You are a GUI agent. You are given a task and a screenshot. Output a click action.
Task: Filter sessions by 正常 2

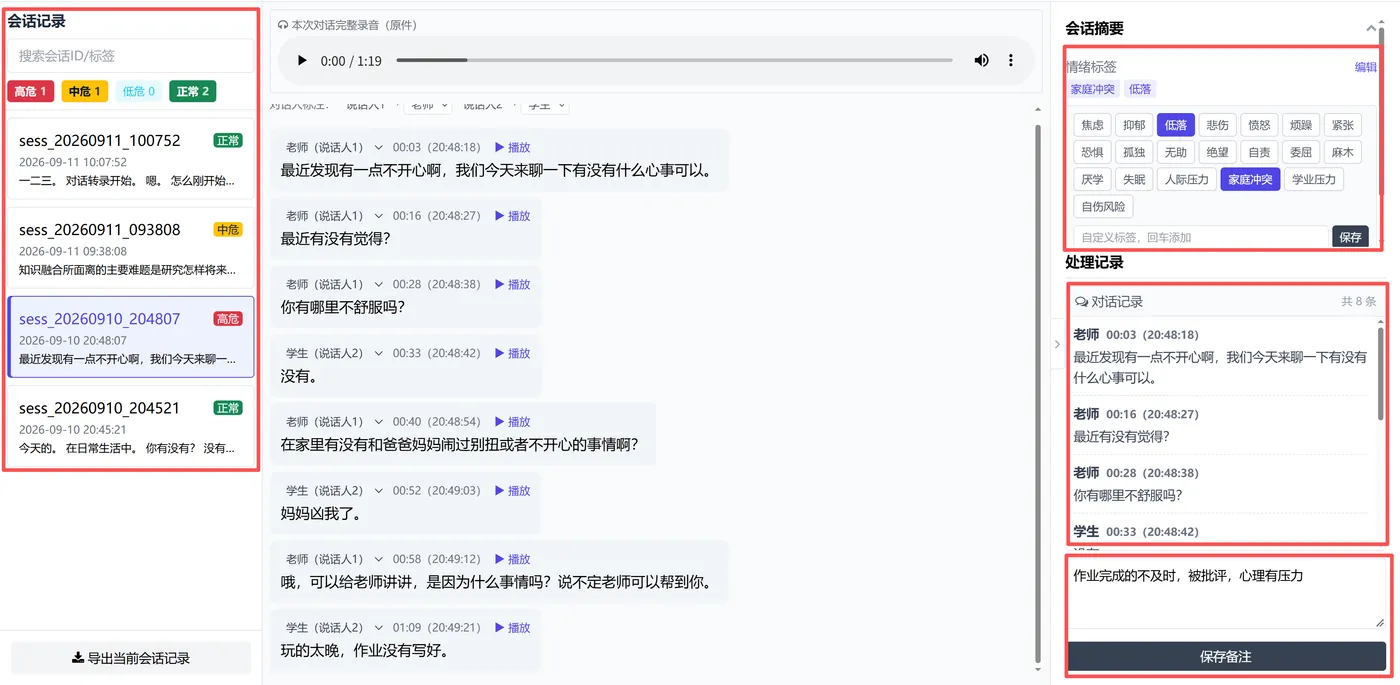193,92
